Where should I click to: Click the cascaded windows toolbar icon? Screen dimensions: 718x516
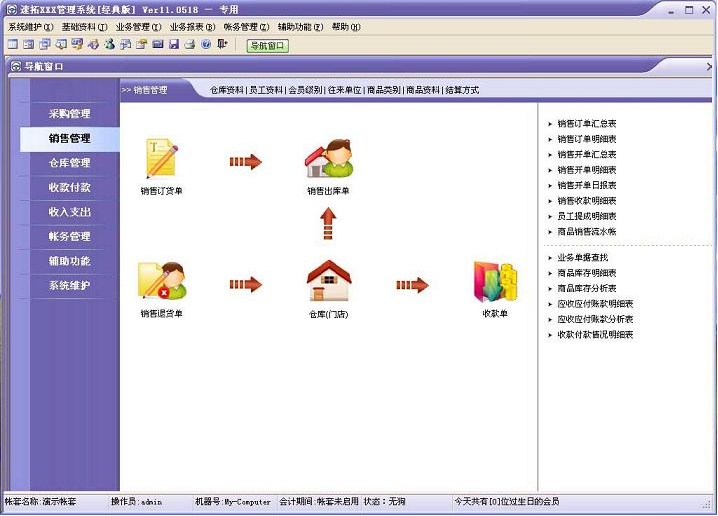pos(44,44)
